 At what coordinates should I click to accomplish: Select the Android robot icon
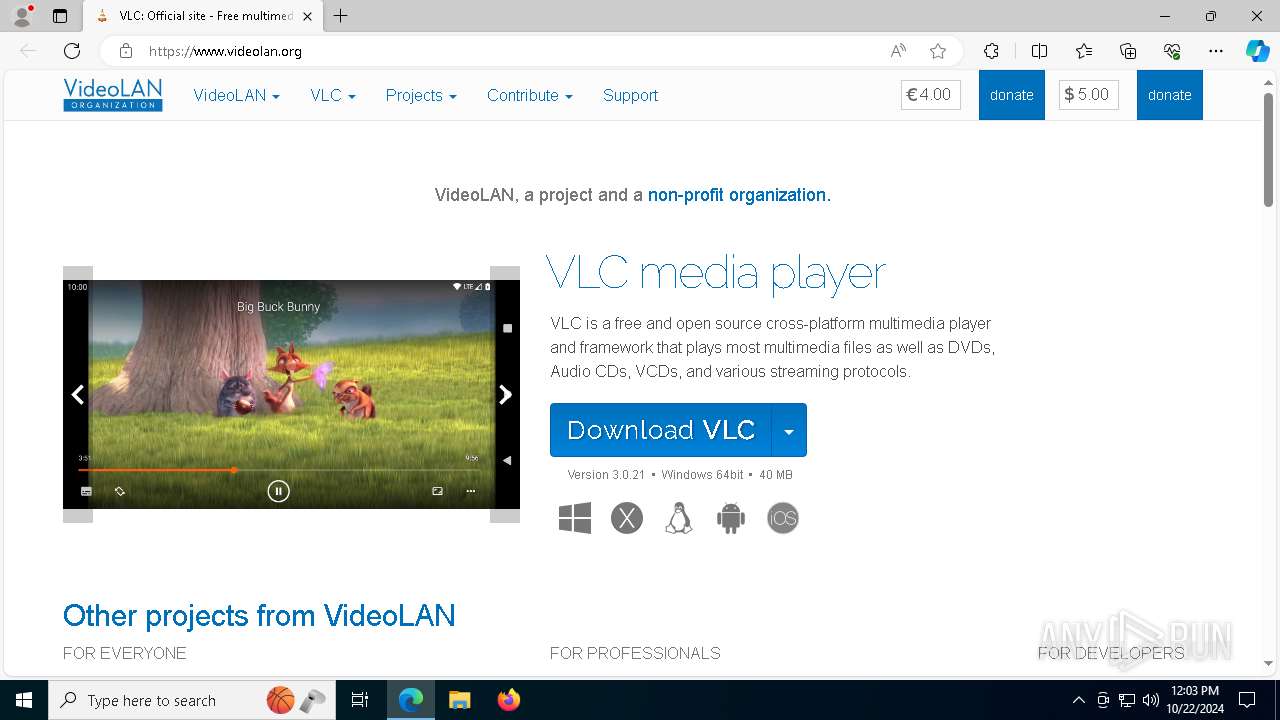coord(731,518)
